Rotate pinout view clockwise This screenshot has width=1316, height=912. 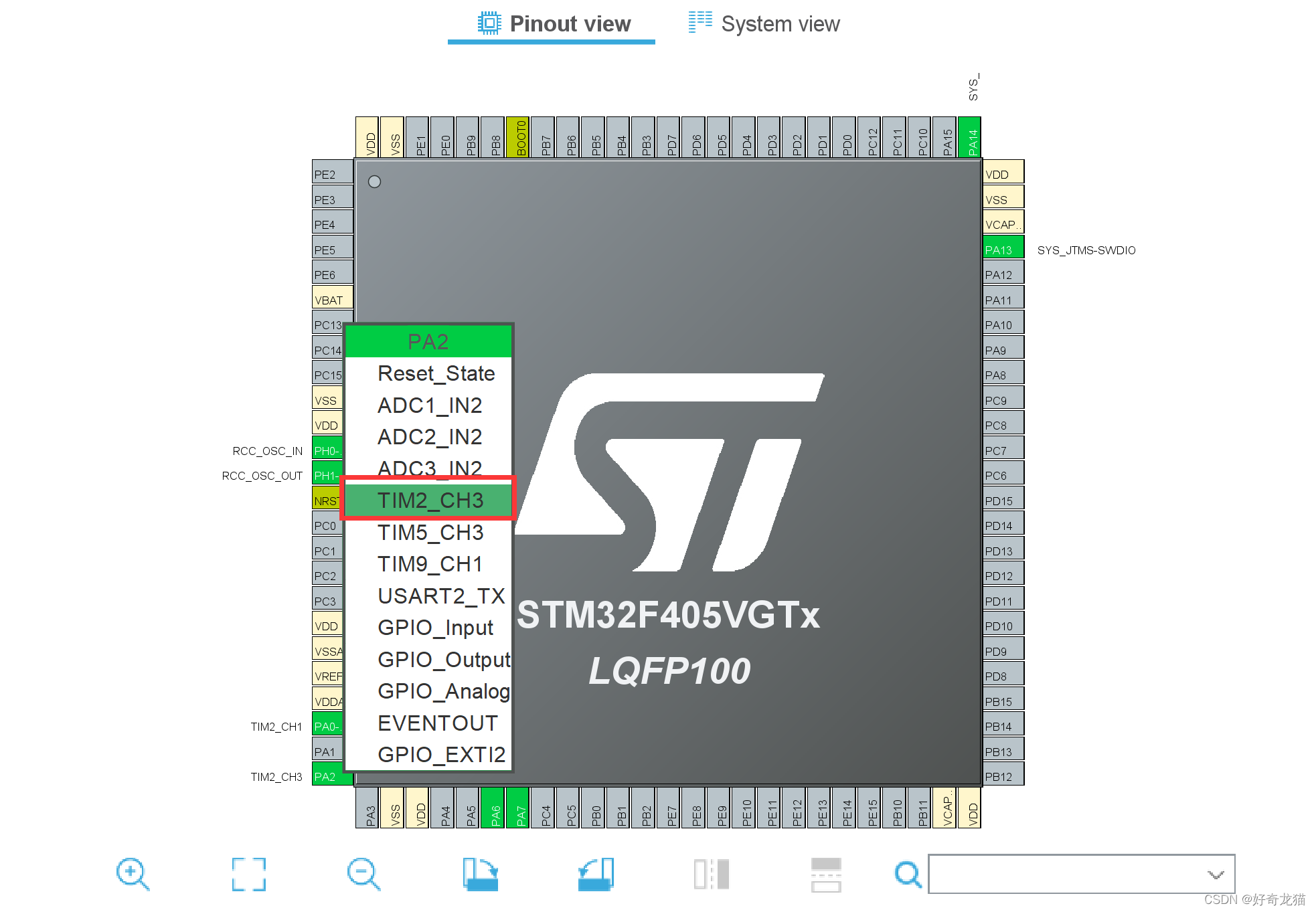coord(480,874)
